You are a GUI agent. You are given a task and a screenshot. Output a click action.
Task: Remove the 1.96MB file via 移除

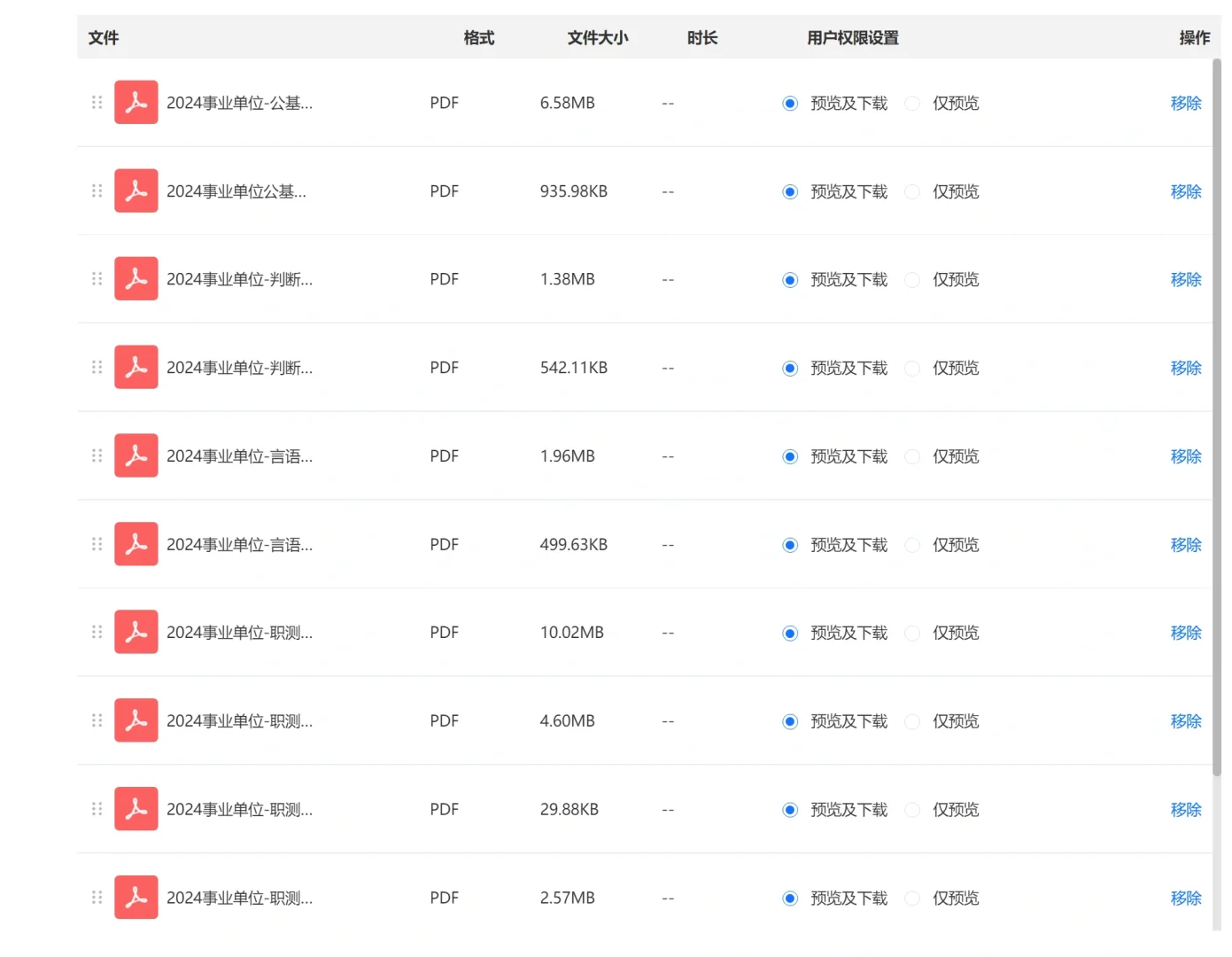point(1186,457)
